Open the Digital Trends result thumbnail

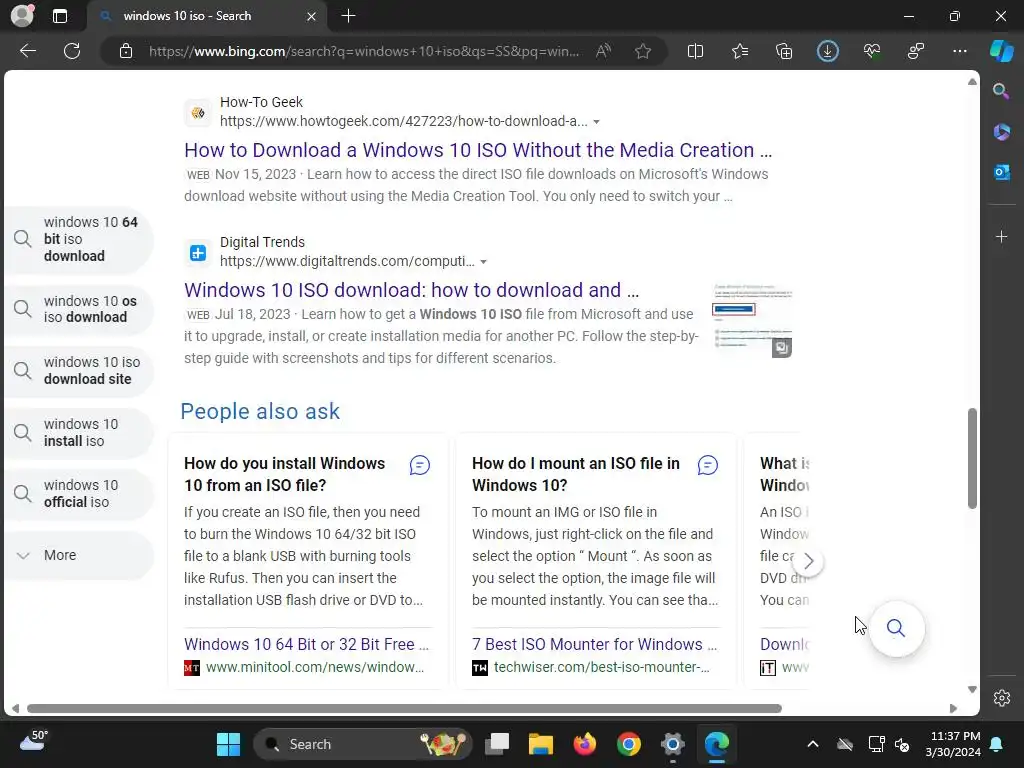(752, 321)
